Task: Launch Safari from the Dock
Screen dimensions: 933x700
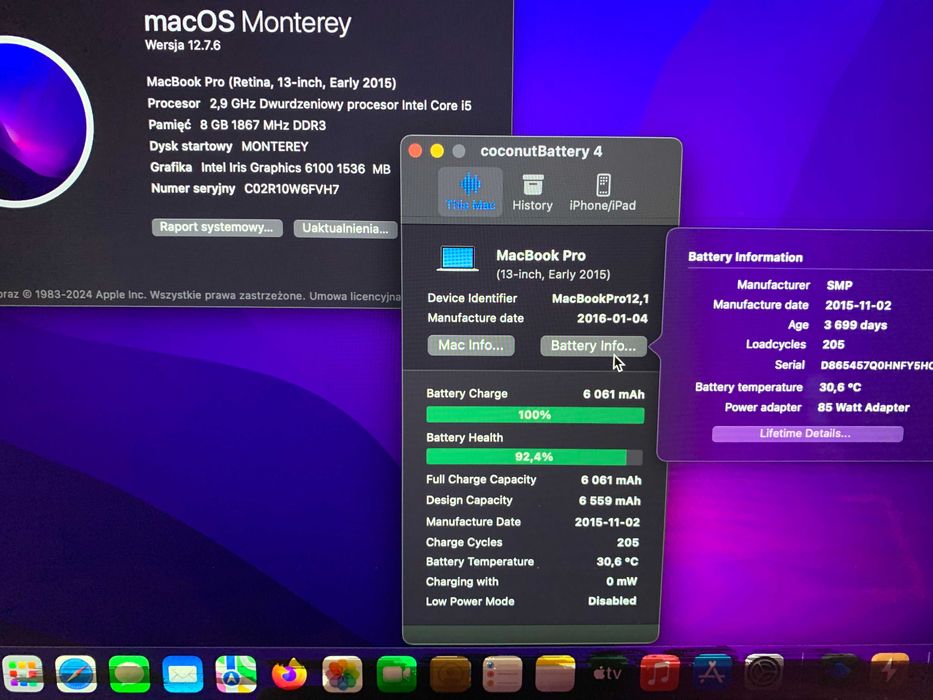Action: pyautogui.click(x=76, y=673)
